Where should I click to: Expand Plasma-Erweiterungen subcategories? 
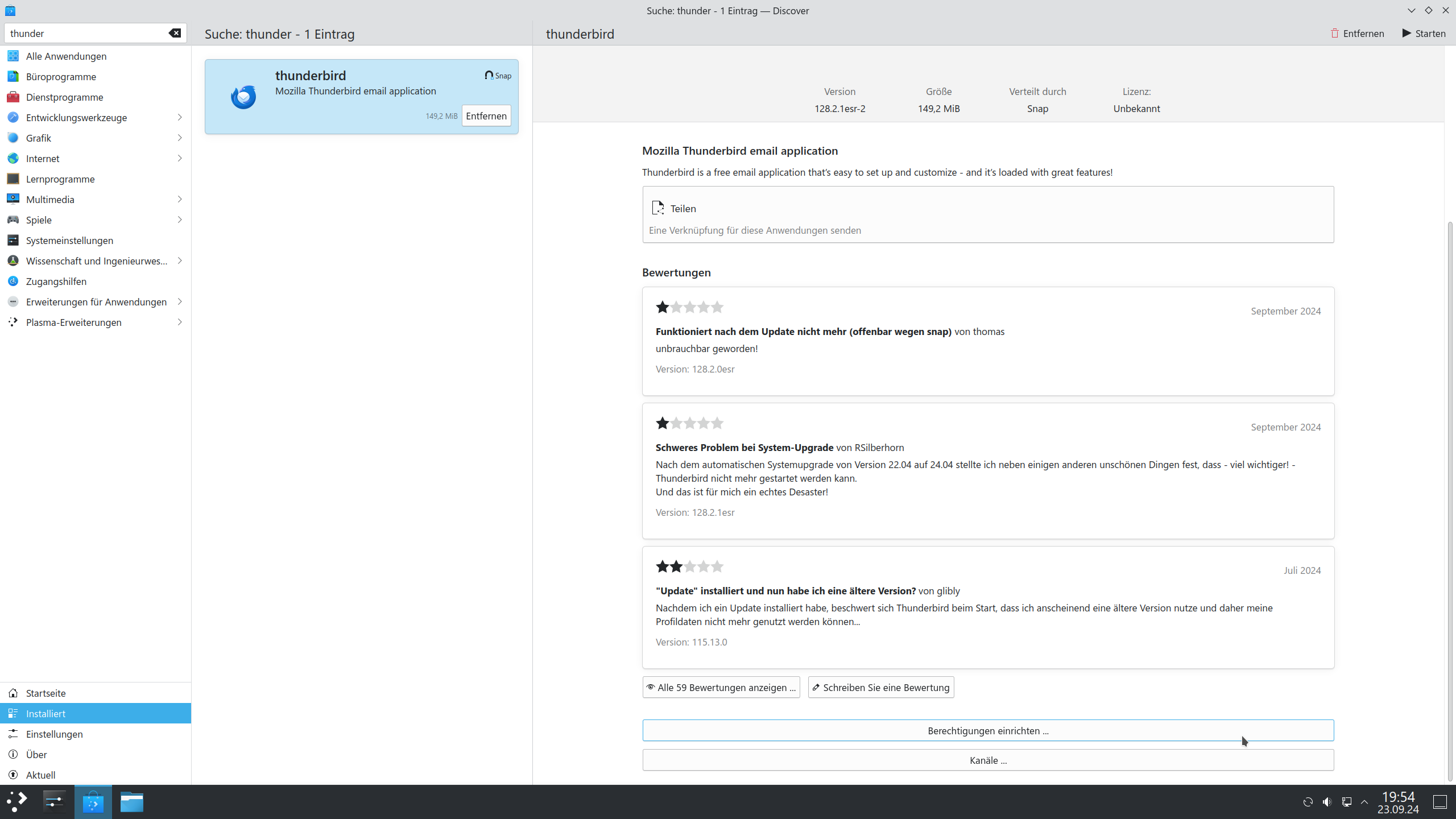coord(180,322)
